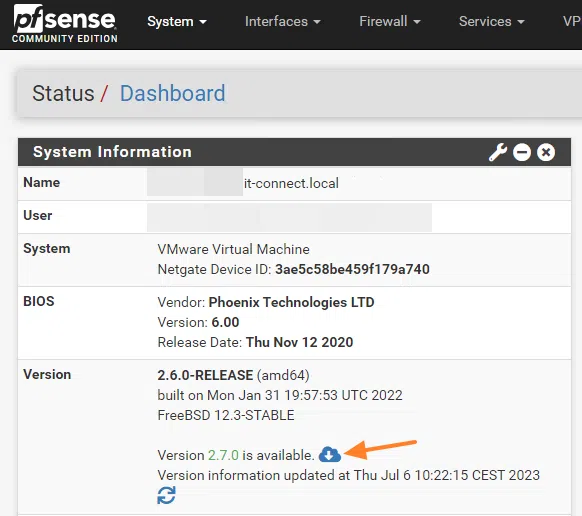Click the built on Mon Jan 31 line
This screenshot has height=516, width=582.
[280, 395]
